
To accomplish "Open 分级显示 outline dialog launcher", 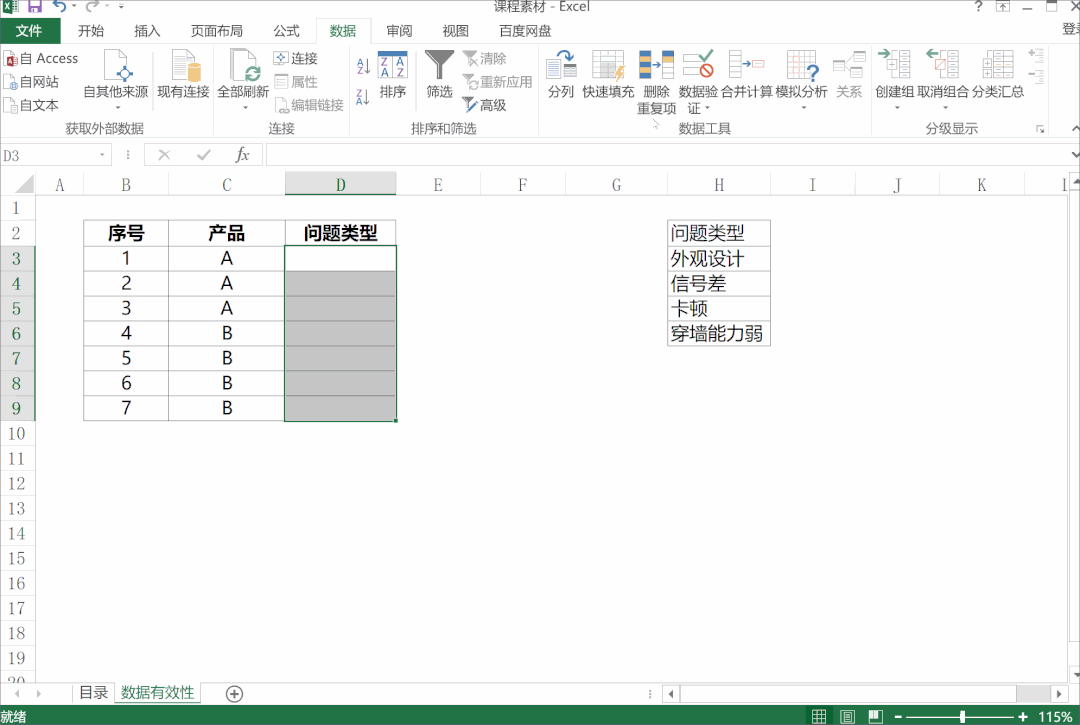I will (x=1040, y=129).
